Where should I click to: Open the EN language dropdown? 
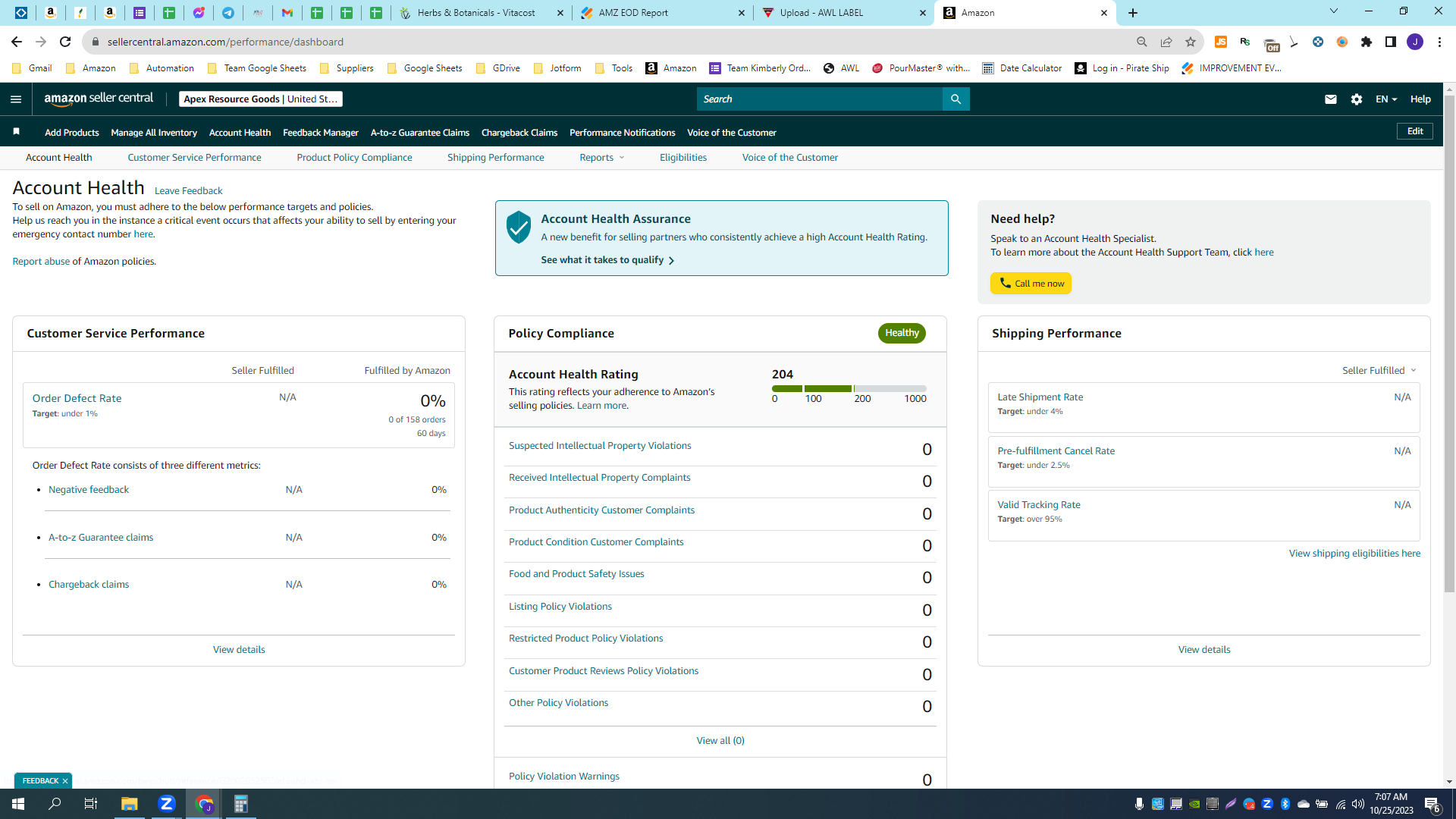click(1386, 99)
